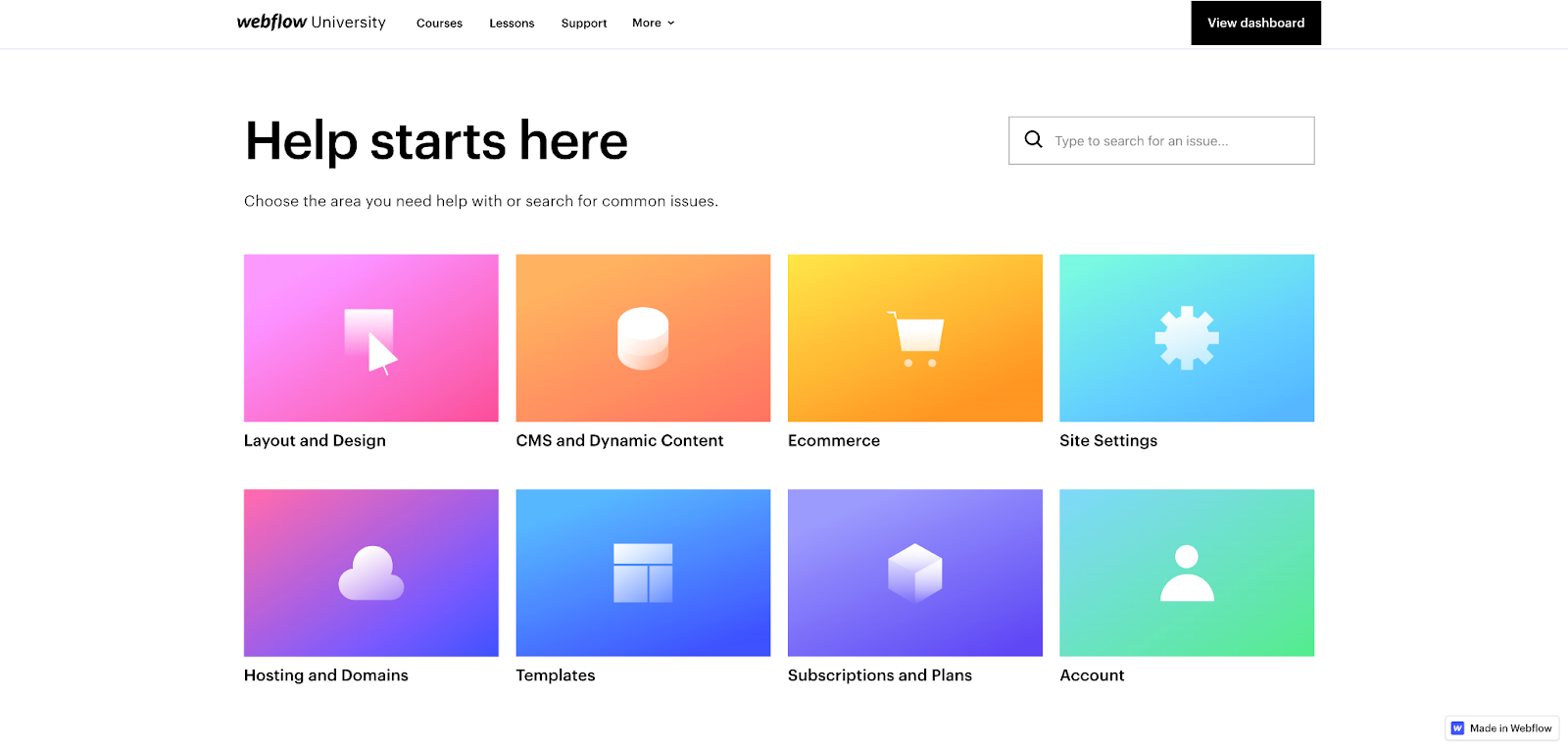
Task: Expand the More dropdown menu
Action: [654, 23]
